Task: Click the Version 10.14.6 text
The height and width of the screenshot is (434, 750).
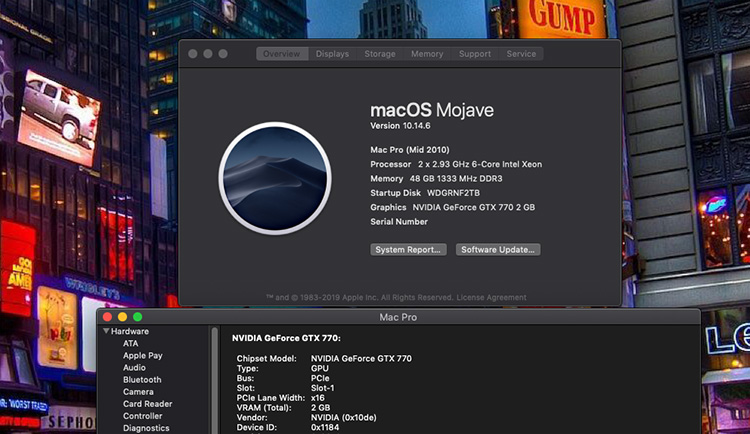Action: (x=400, y=126)
